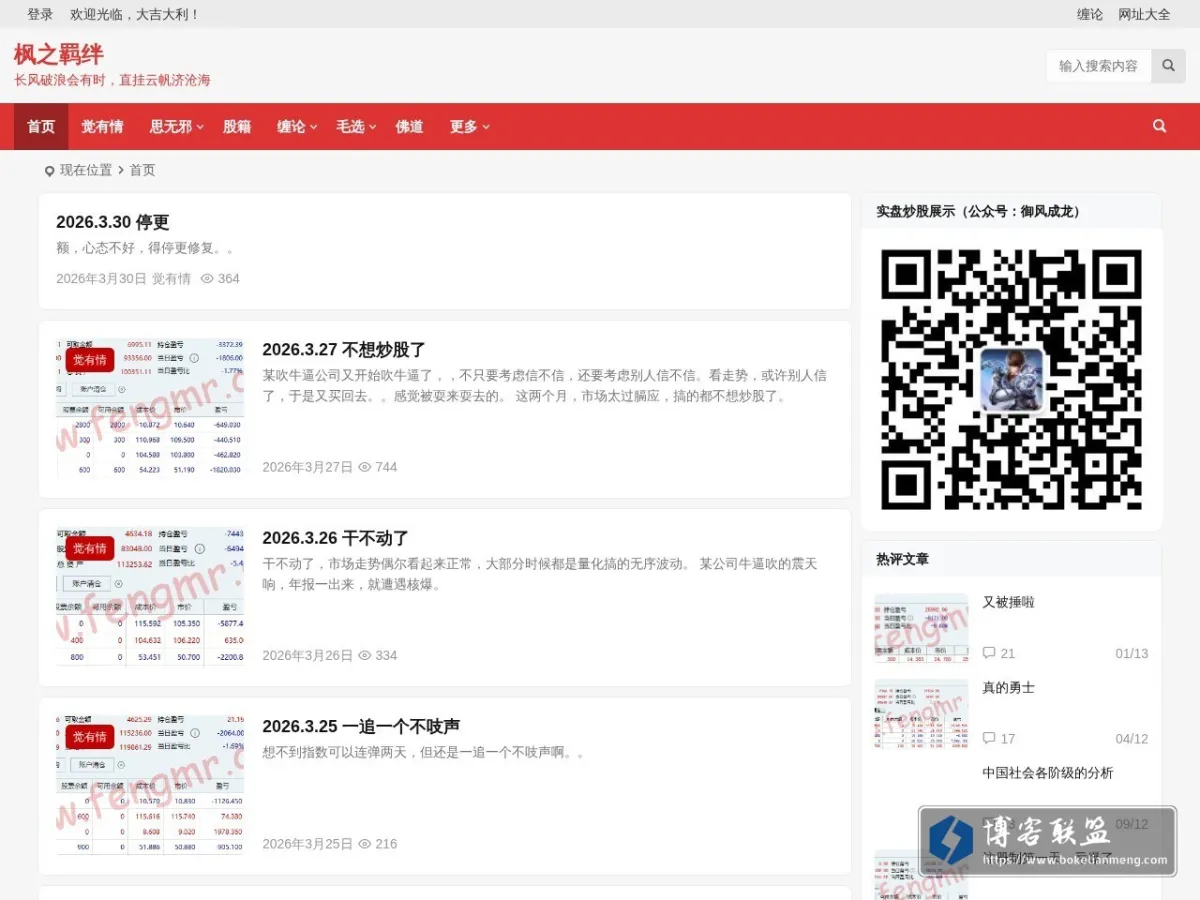
Task: Open post 2026.3.27 不想炒股了
Action: click(344, 350)
